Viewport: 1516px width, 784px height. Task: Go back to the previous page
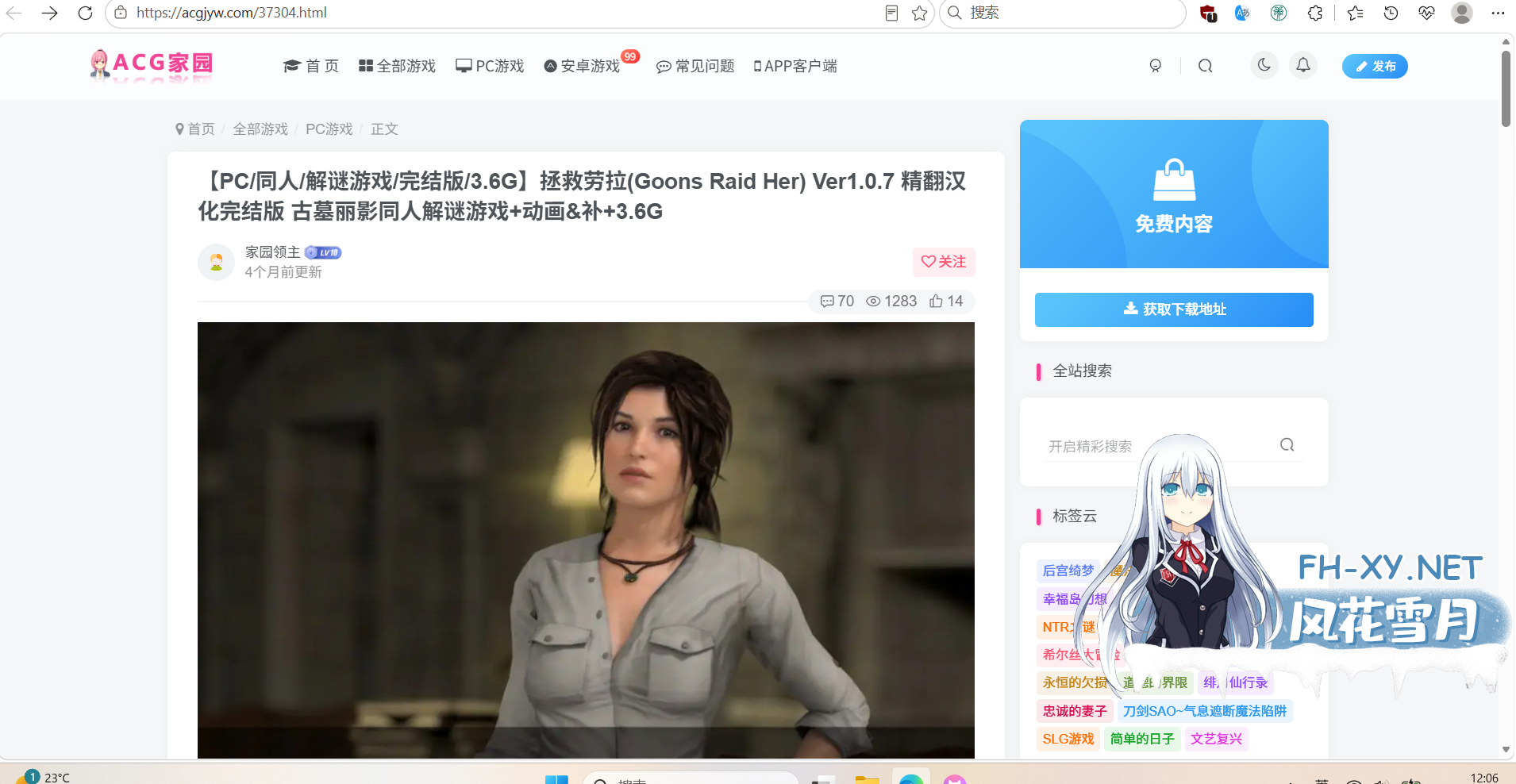[14, 13]
